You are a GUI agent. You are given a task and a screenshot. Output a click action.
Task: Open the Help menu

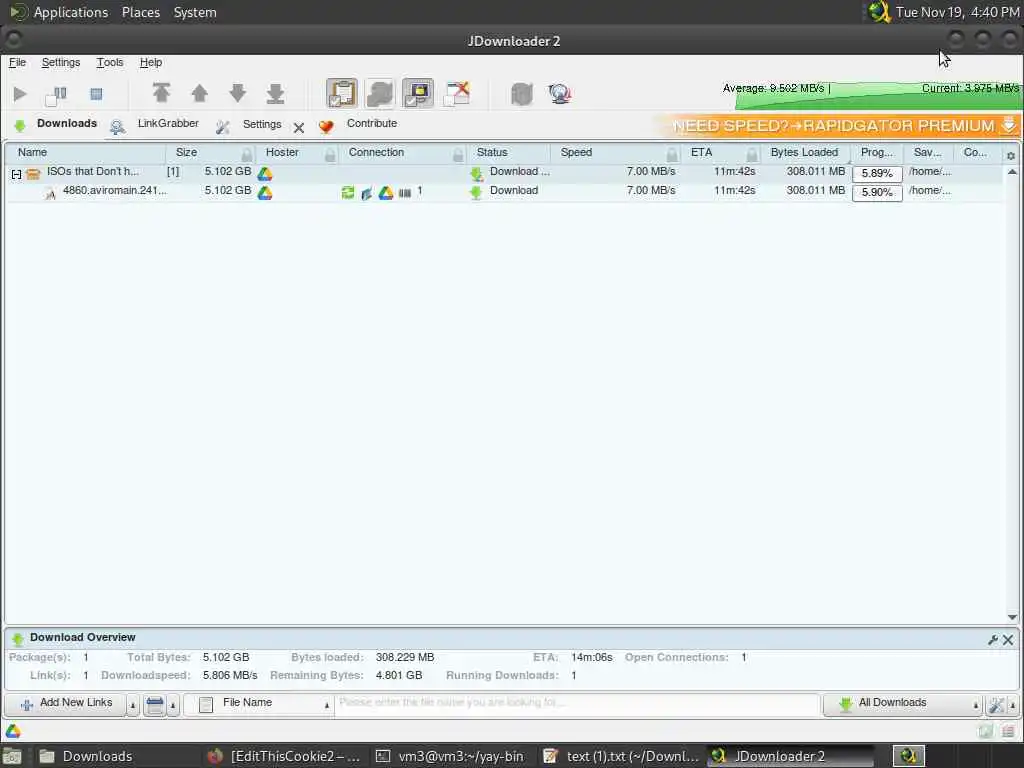(x=151, y=62)
